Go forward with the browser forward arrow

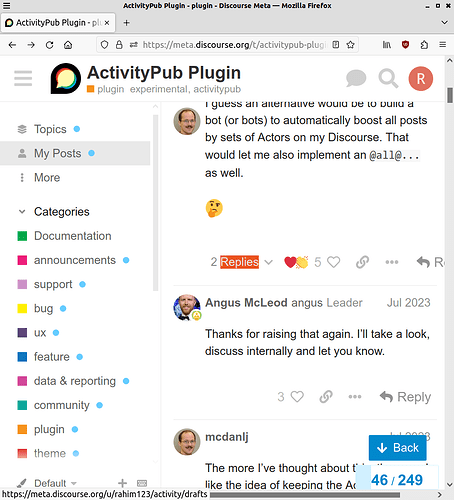click(31, 45)
